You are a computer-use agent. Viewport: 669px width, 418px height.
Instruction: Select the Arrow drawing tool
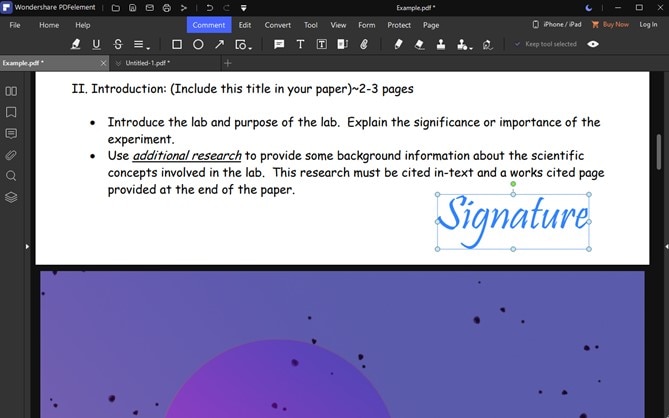pyautogui.click(x=219, y=44)
